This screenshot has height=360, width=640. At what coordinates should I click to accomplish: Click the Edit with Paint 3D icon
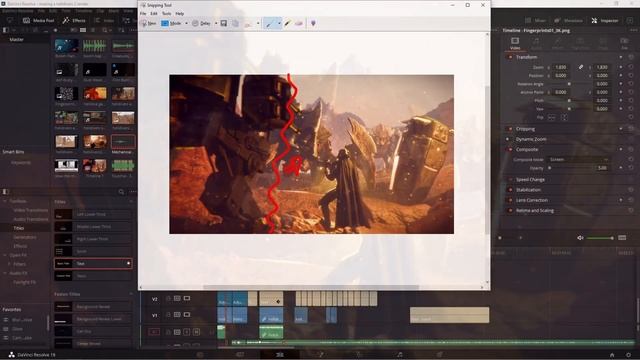(313, 24)
